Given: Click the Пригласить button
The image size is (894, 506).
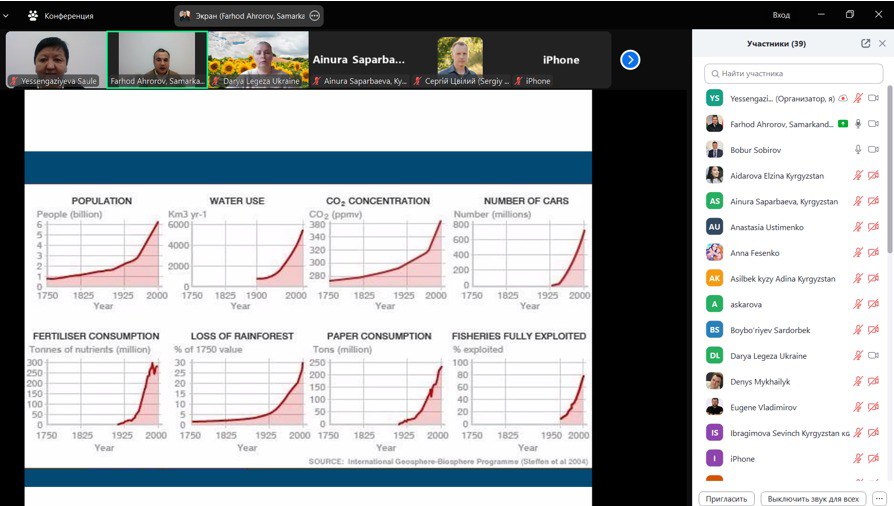Looking at the screenshot, I should [x=726, y=499].
